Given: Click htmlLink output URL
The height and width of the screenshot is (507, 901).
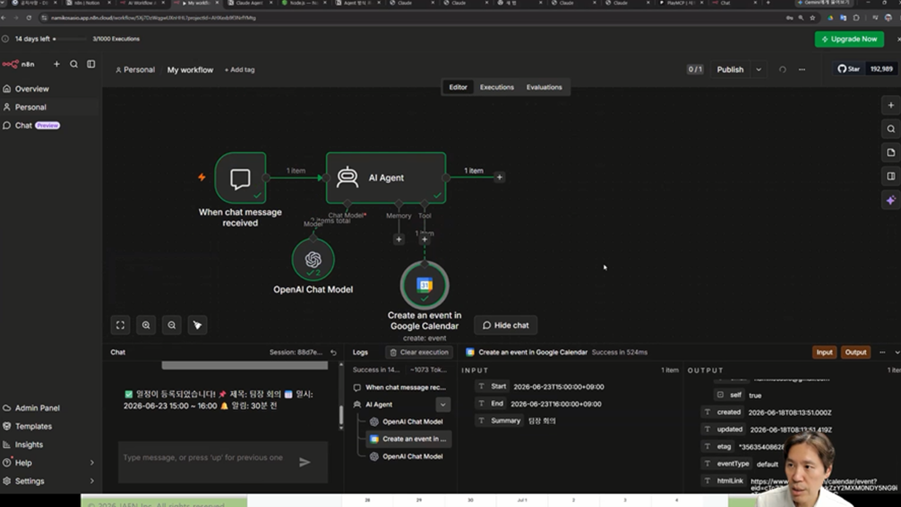Looking at the screenshot, I should [824, 485].
